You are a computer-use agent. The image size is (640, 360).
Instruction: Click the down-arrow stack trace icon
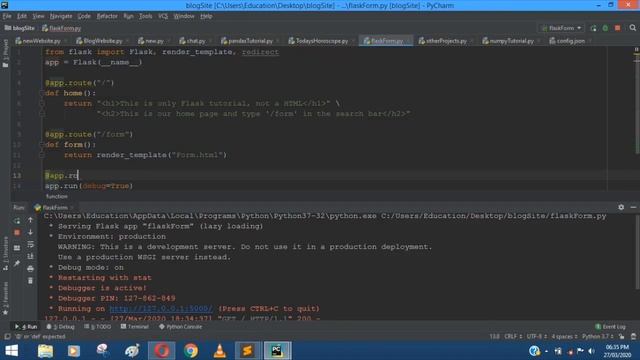(31, 232)
